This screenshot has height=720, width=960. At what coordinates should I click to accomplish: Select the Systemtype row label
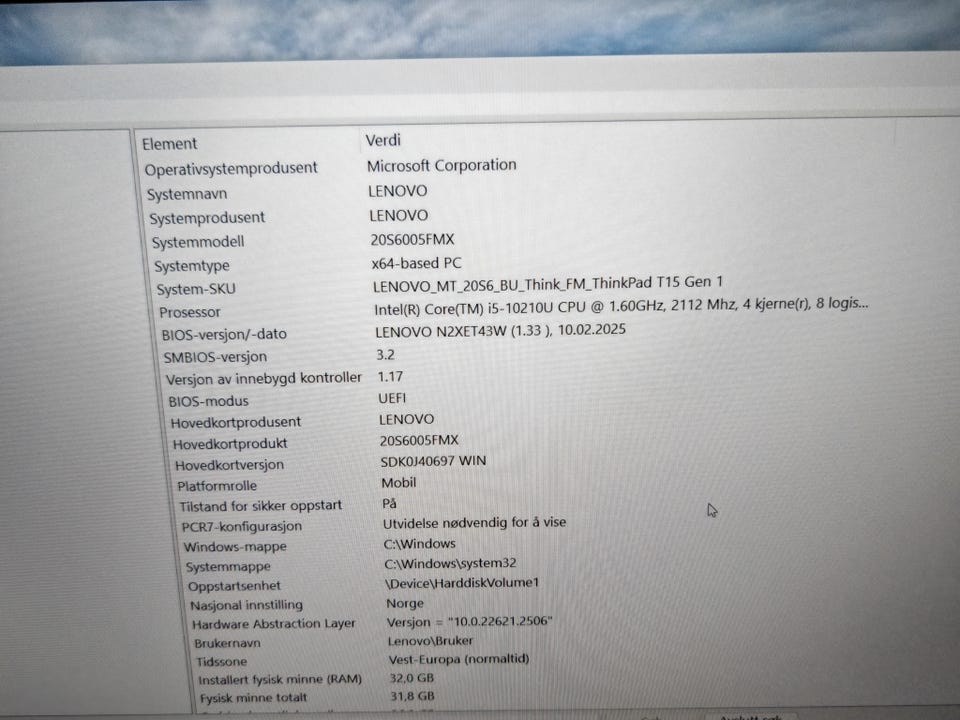tap(192, 266)
